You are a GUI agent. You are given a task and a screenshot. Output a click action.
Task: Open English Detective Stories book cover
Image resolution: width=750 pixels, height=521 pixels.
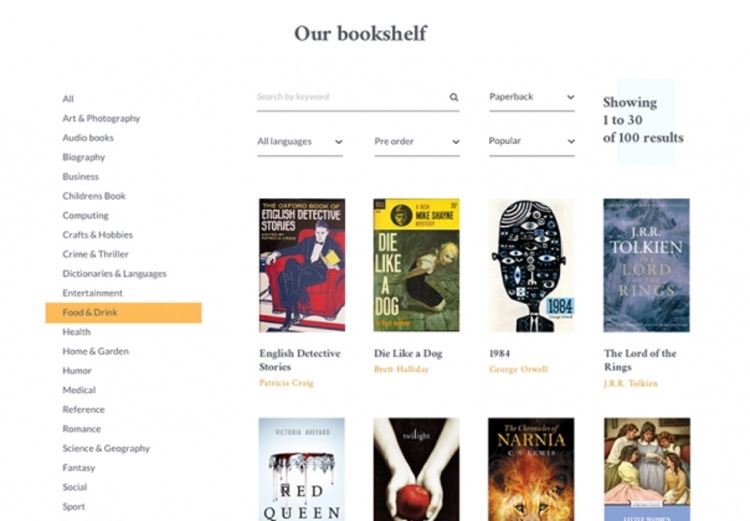(302, 265)
